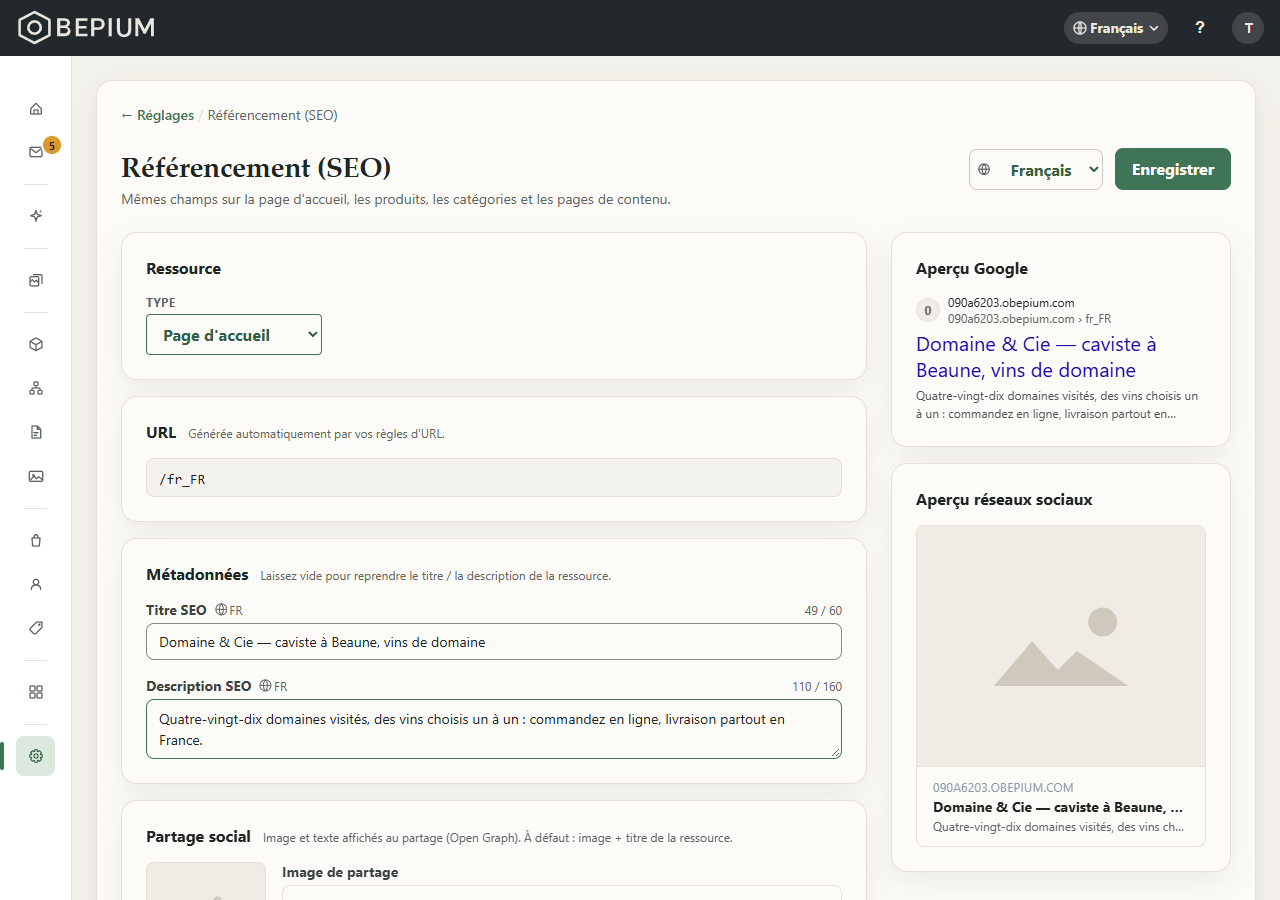
Task: Click the Google preview favicon circle
Action: [x=928, y=310]
